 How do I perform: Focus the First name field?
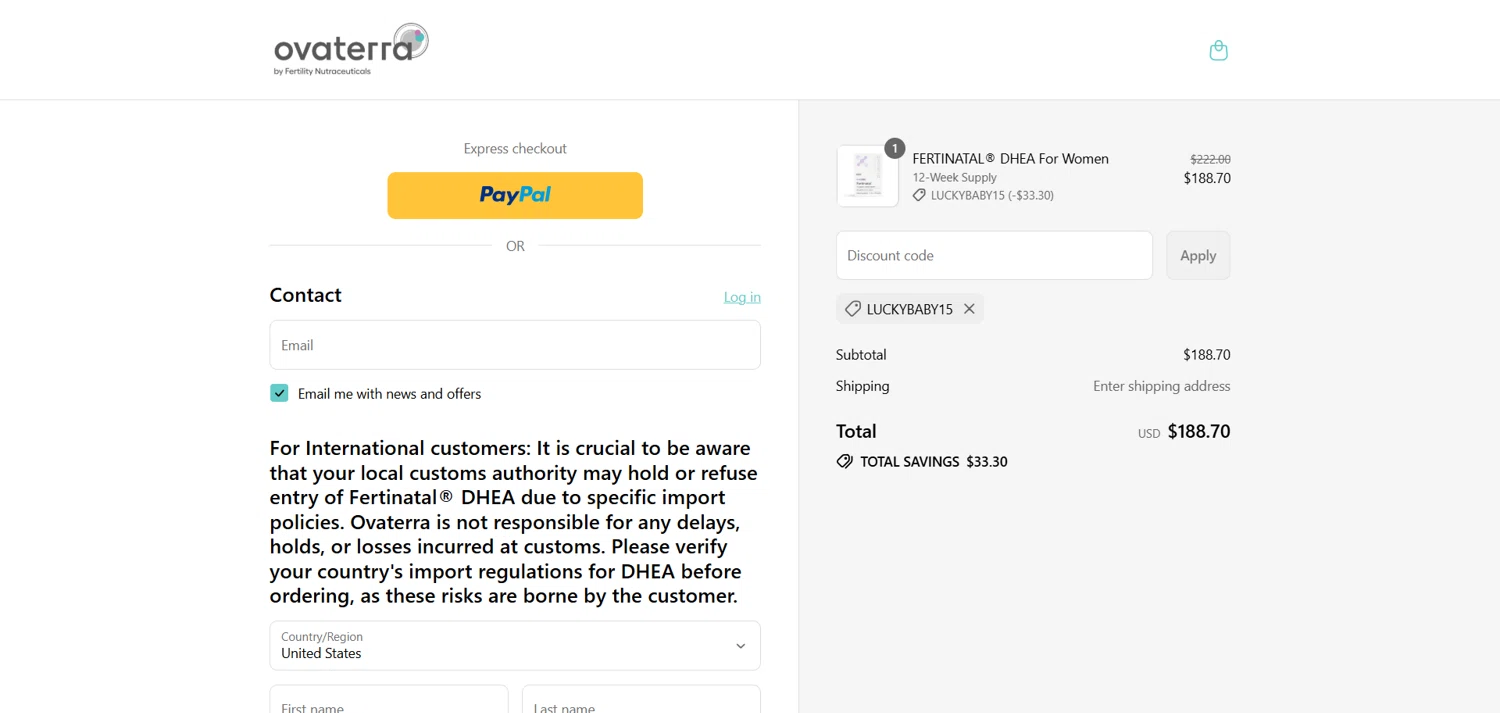tap(389, 700)
